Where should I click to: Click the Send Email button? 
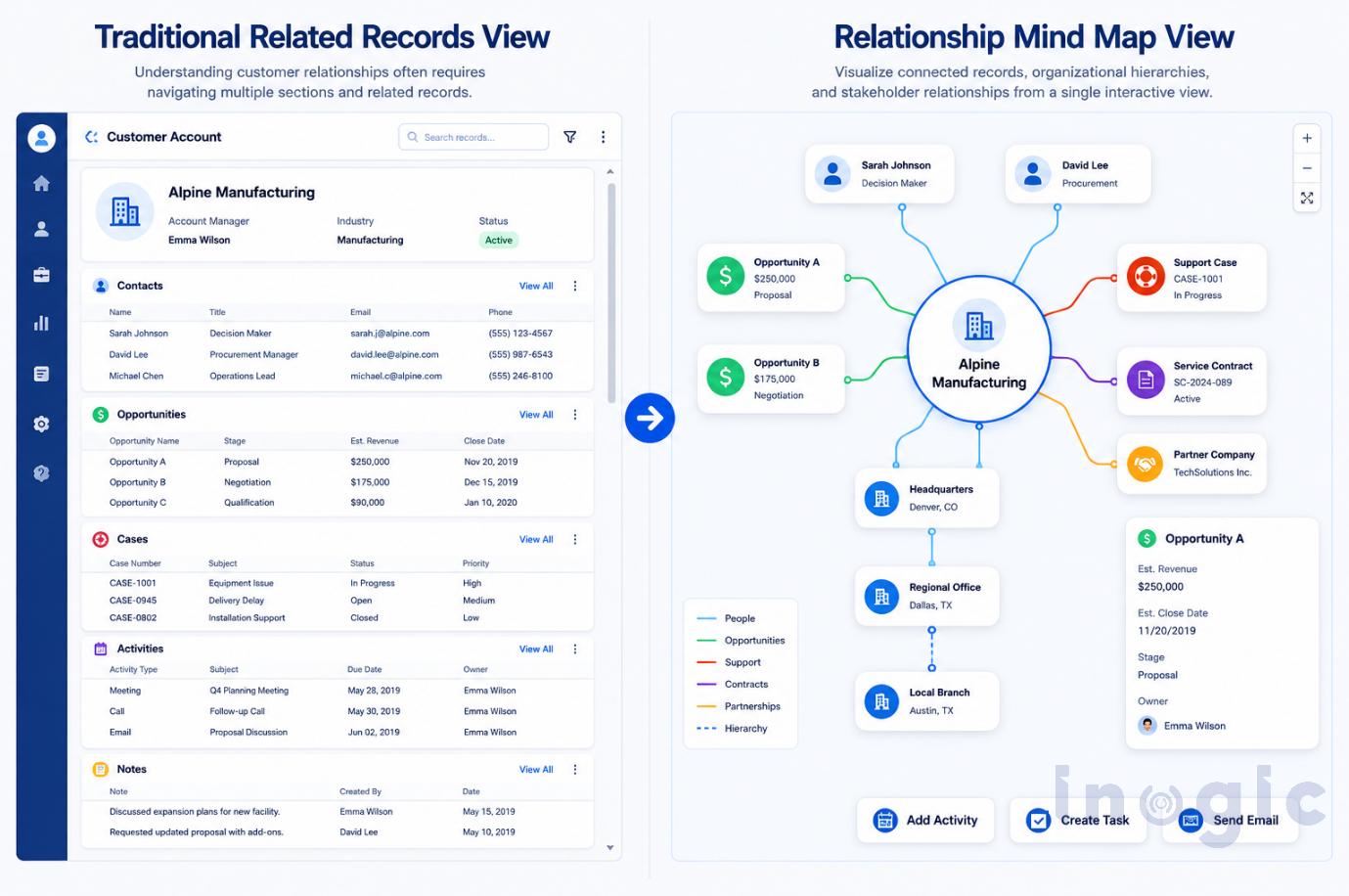coord(1231,820)
